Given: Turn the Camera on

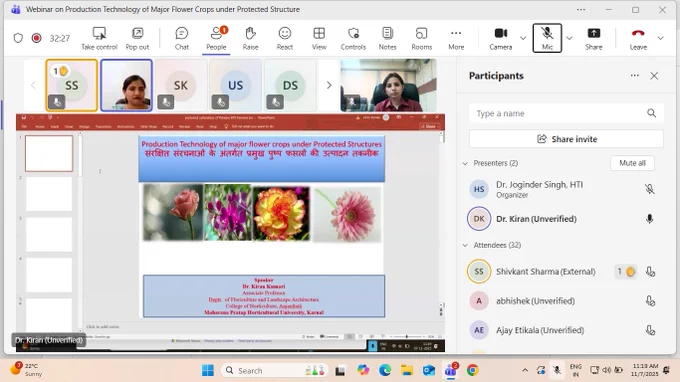Looking at the screenshot, I should pos(500,38).
